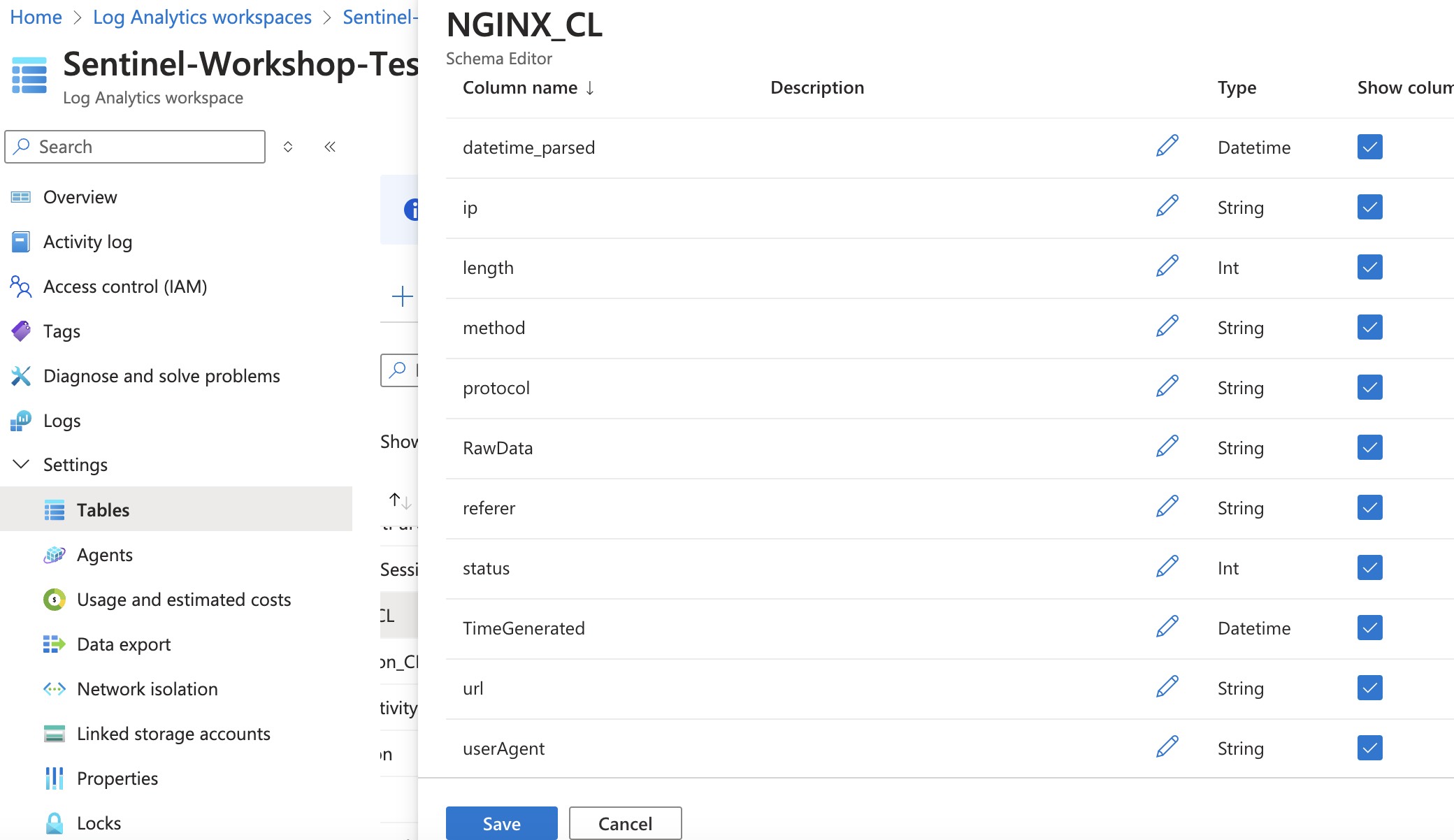Click the Locks padlock icon

click(55, 823)
